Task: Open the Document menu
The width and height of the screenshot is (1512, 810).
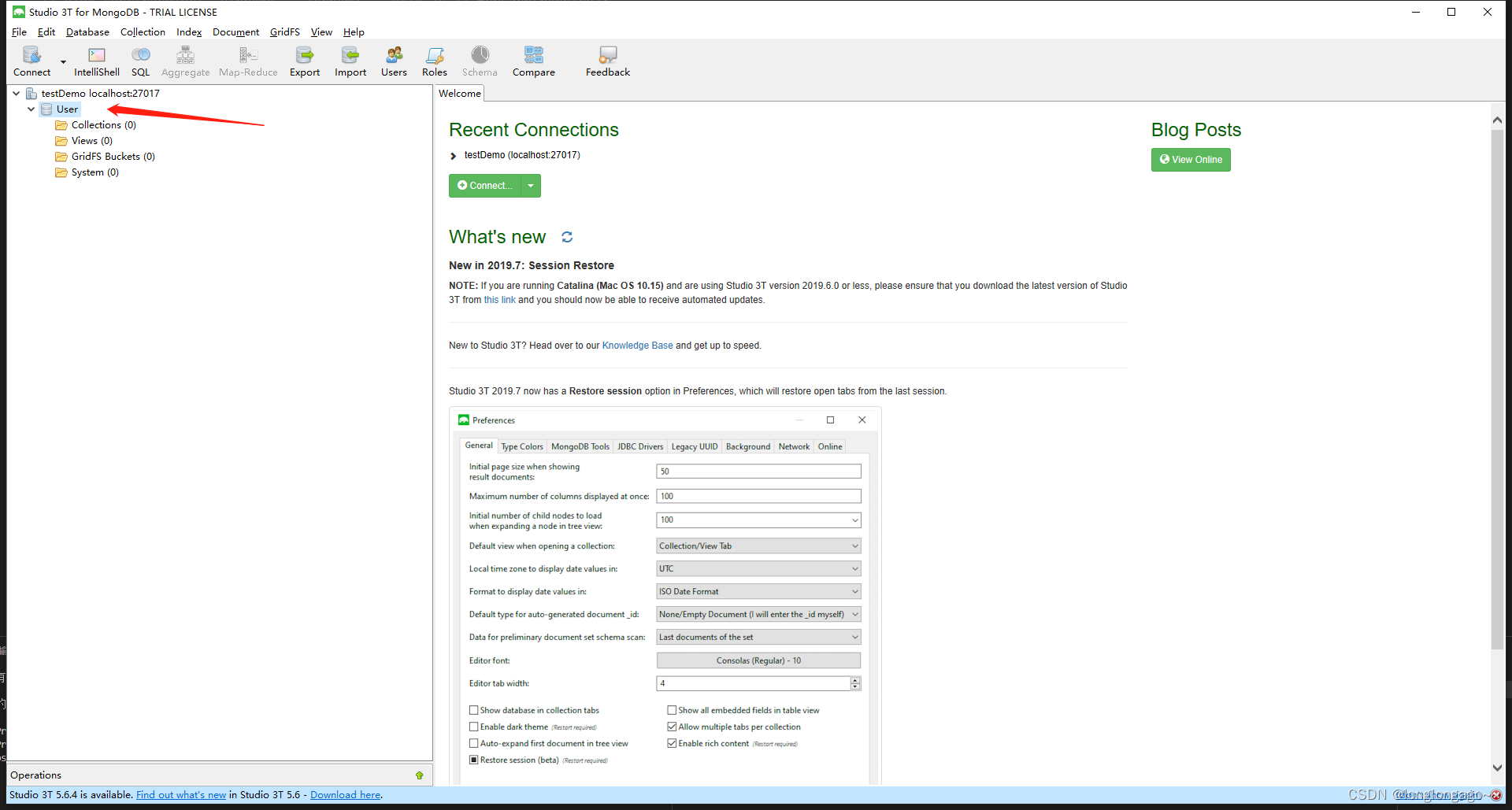Action: pyautogui.click(x=235, y=32)
